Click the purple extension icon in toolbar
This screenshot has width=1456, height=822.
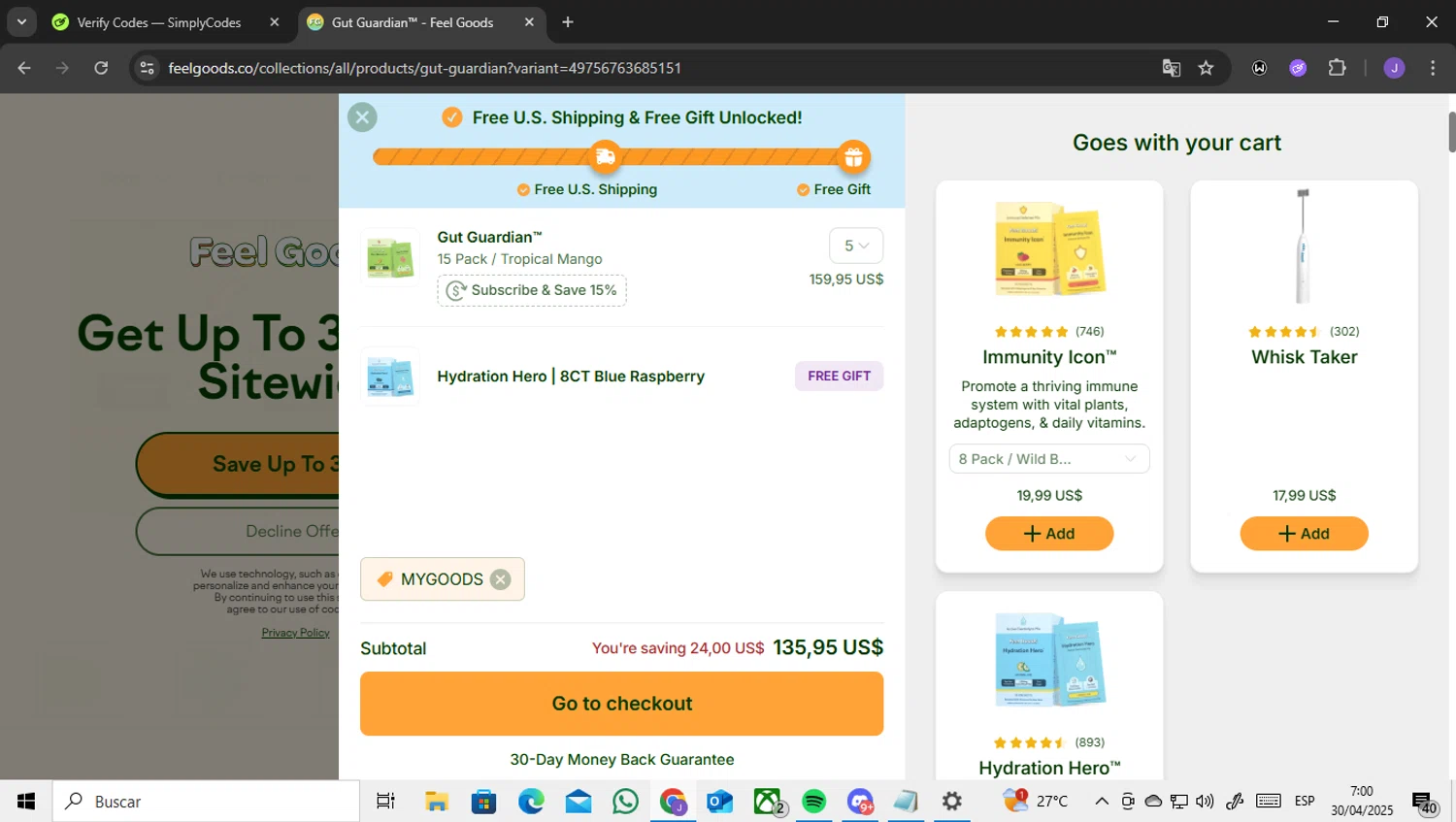(1298, 68)
